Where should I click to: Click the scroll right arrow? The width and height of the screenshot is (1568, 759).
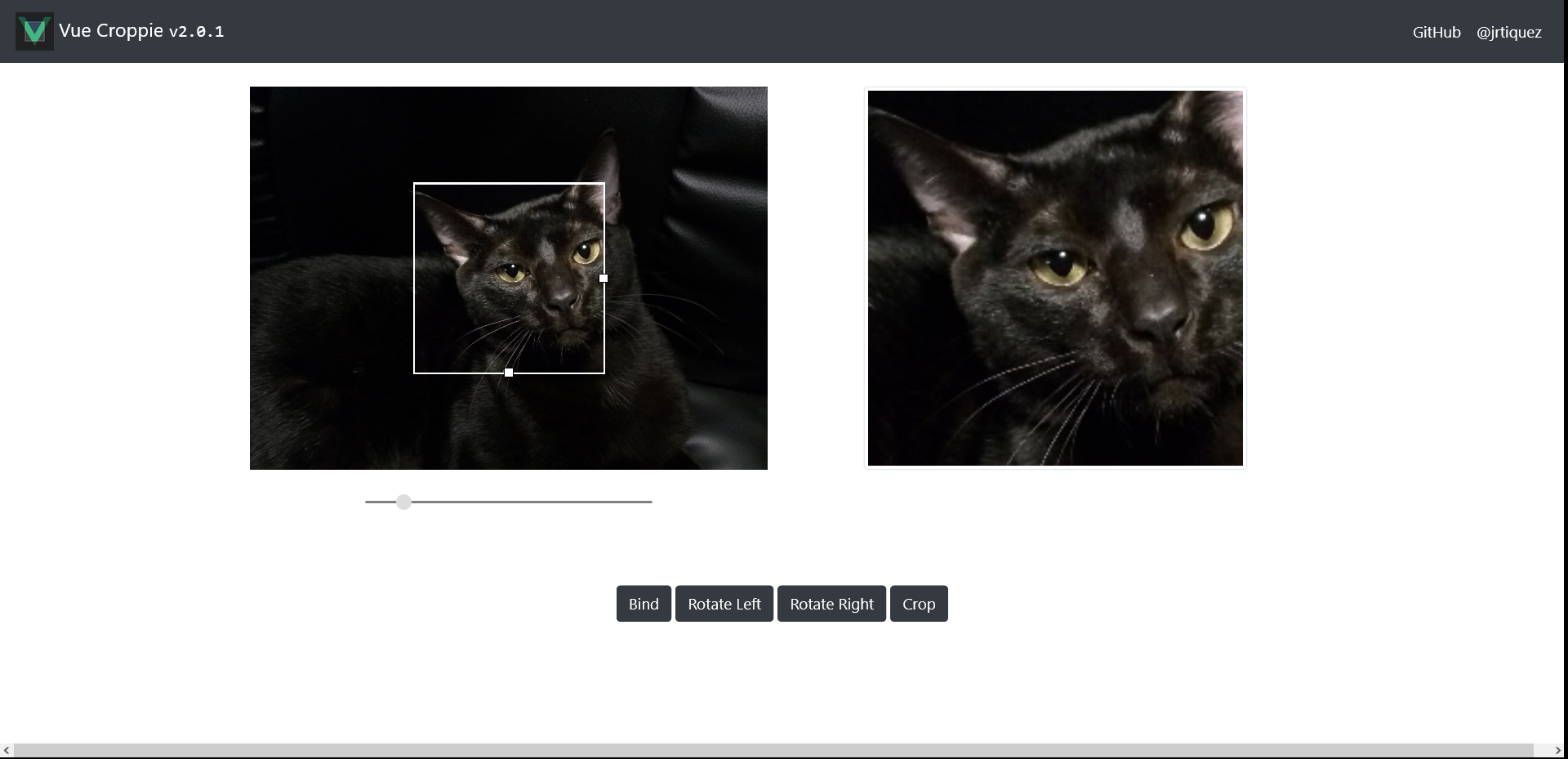(x=1557, y=750)
